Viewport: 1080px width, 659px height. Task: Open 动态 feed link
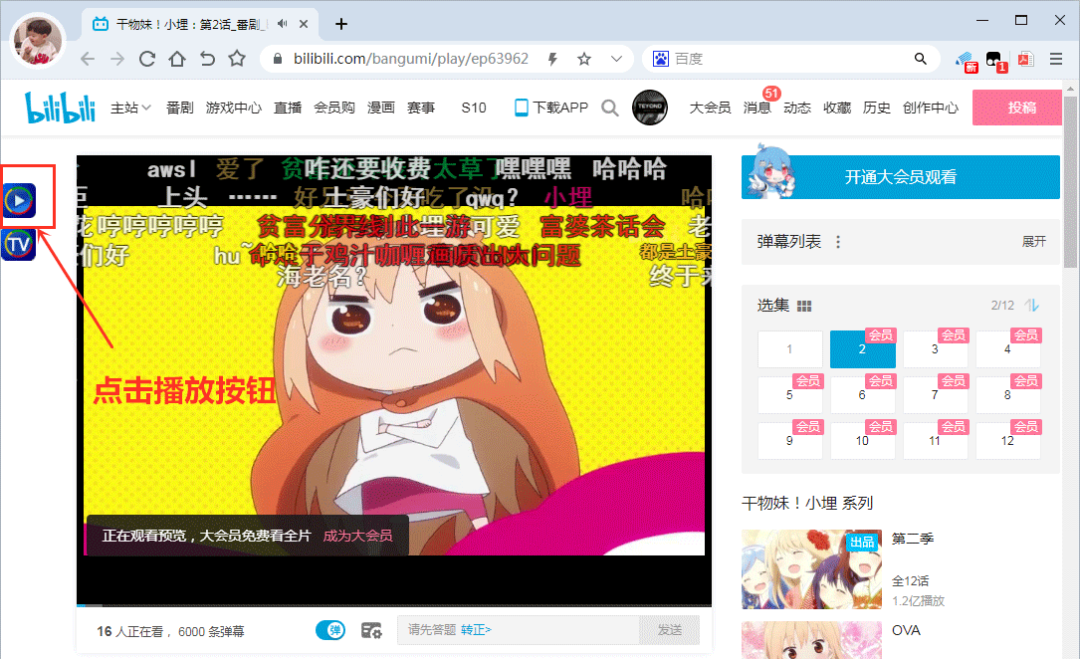pyautogui.click(x=797, y=108)
